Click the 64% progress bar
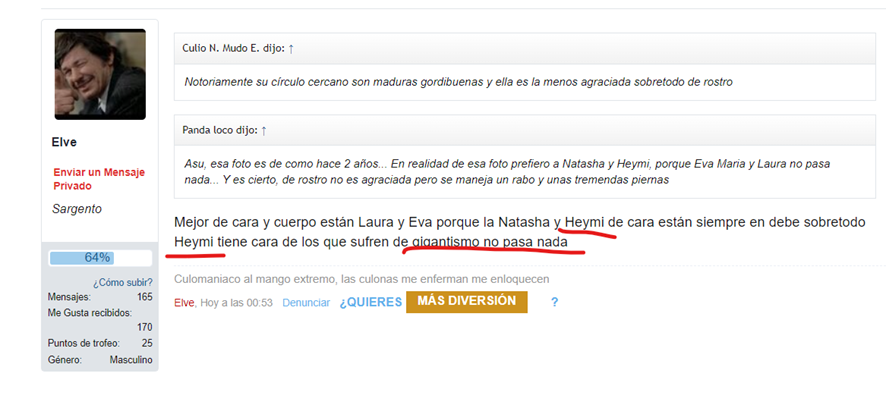 click(97, 258)
